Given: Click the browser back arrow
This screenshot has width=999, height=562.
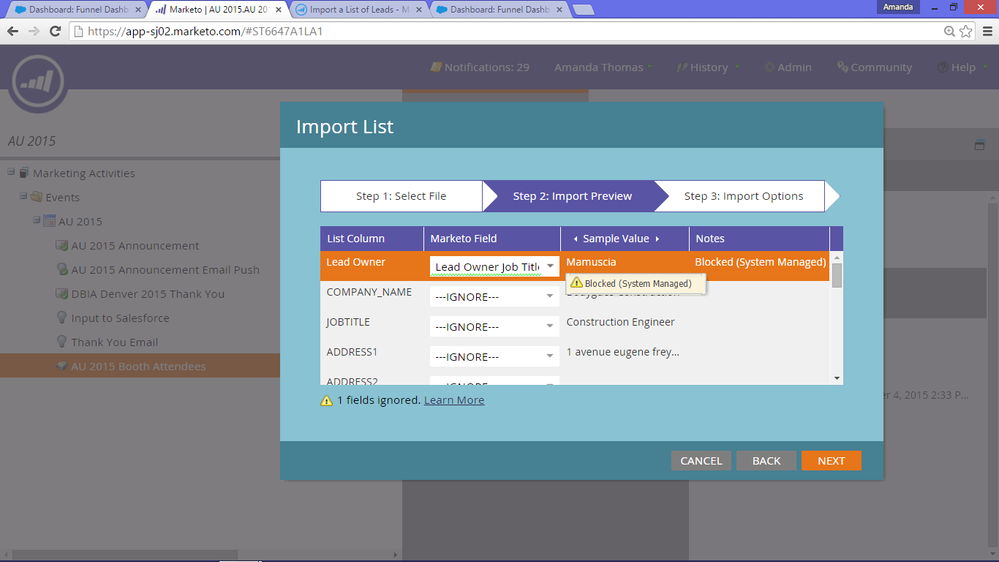Looking at the screenshot, I should pyautogui.click(x=13, y=31).
